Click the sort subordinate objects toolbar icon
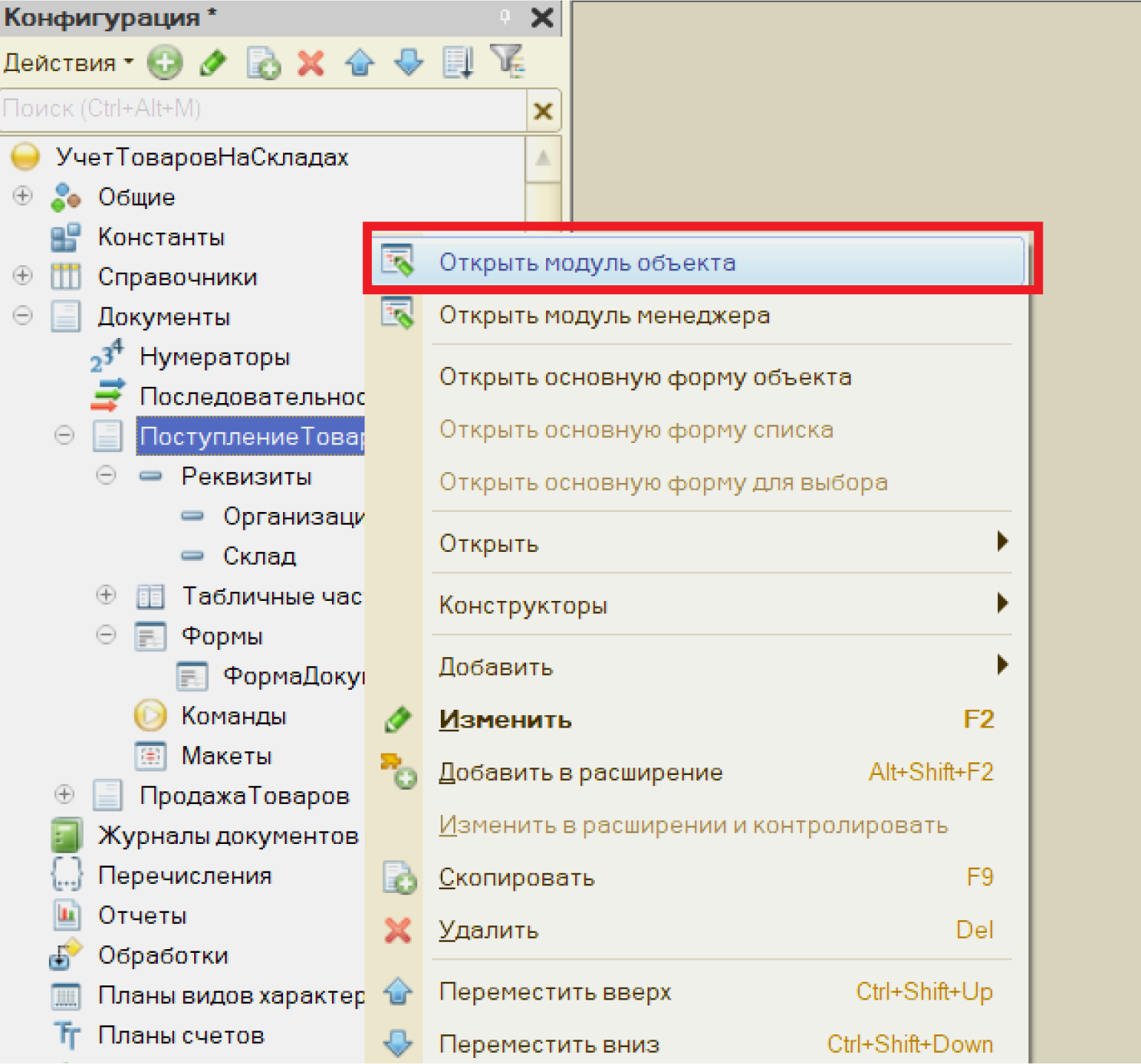Viewport: 1141px width, 1064px height. pyautogui.click(x=458, y=63)
